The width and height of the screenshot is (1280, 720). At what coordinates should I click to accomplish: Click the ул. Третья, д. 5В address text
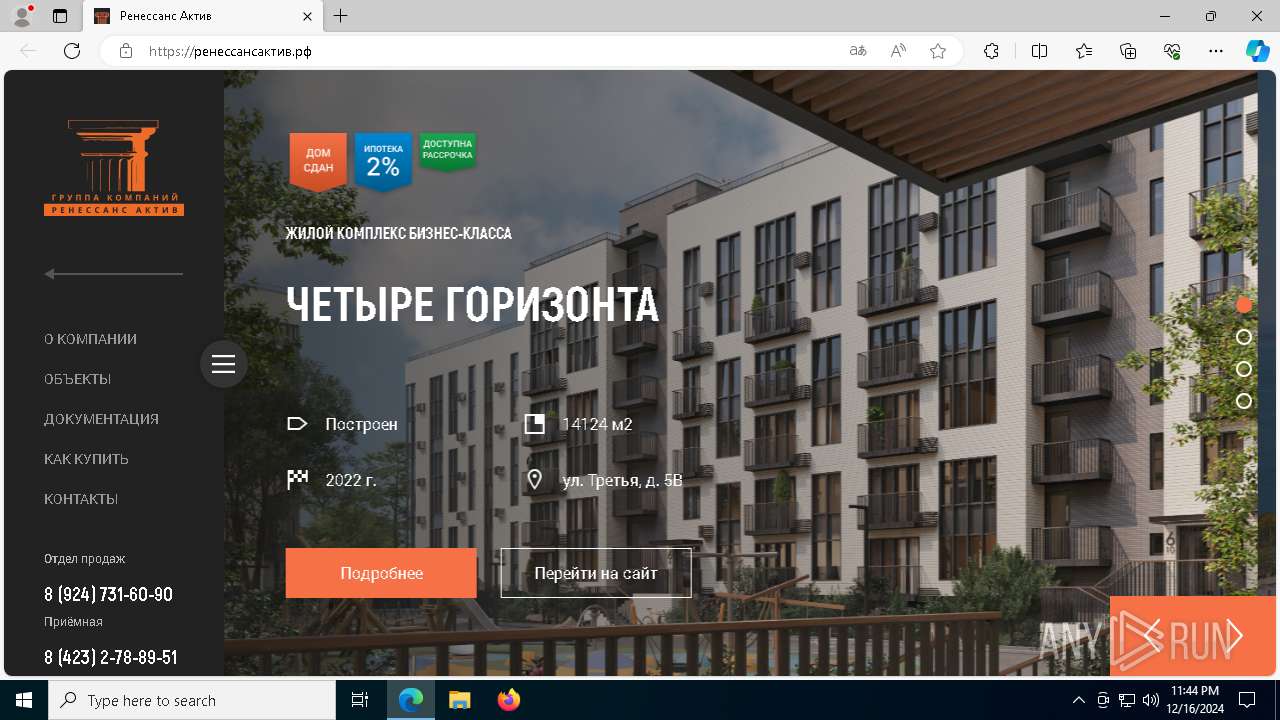[x=622, y=480]
